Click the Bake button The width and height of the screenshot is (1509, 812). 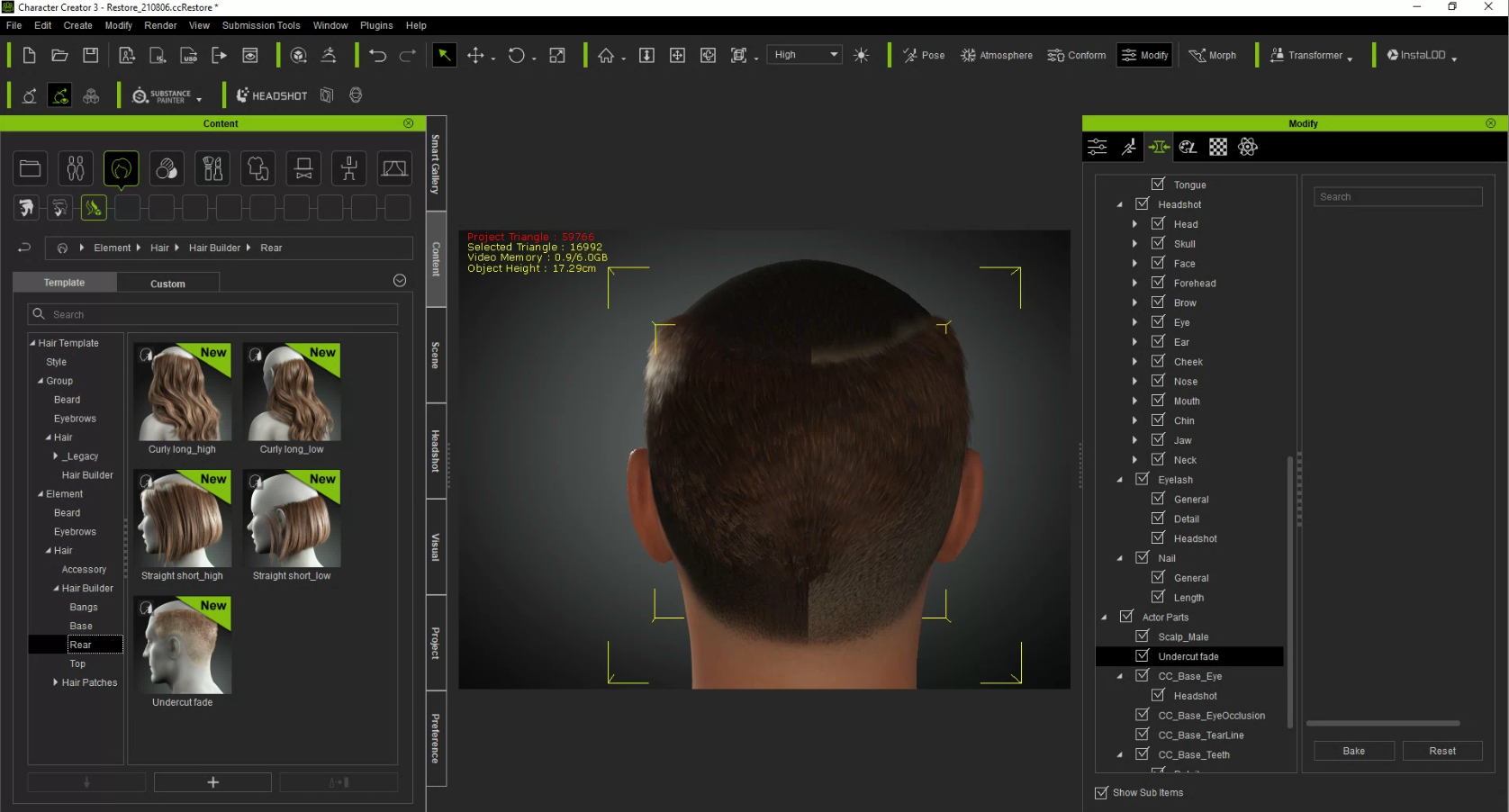tap(1353, 751)
